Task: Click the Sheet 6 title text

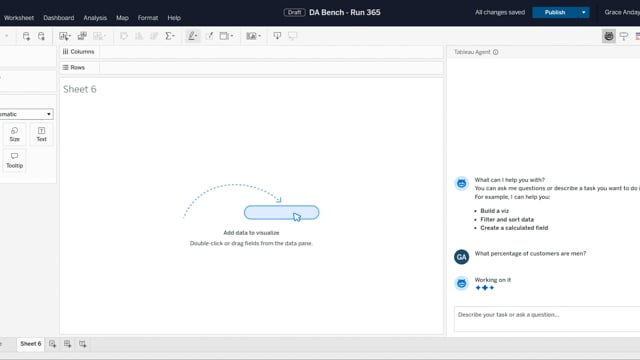Action: coord(80,89)
